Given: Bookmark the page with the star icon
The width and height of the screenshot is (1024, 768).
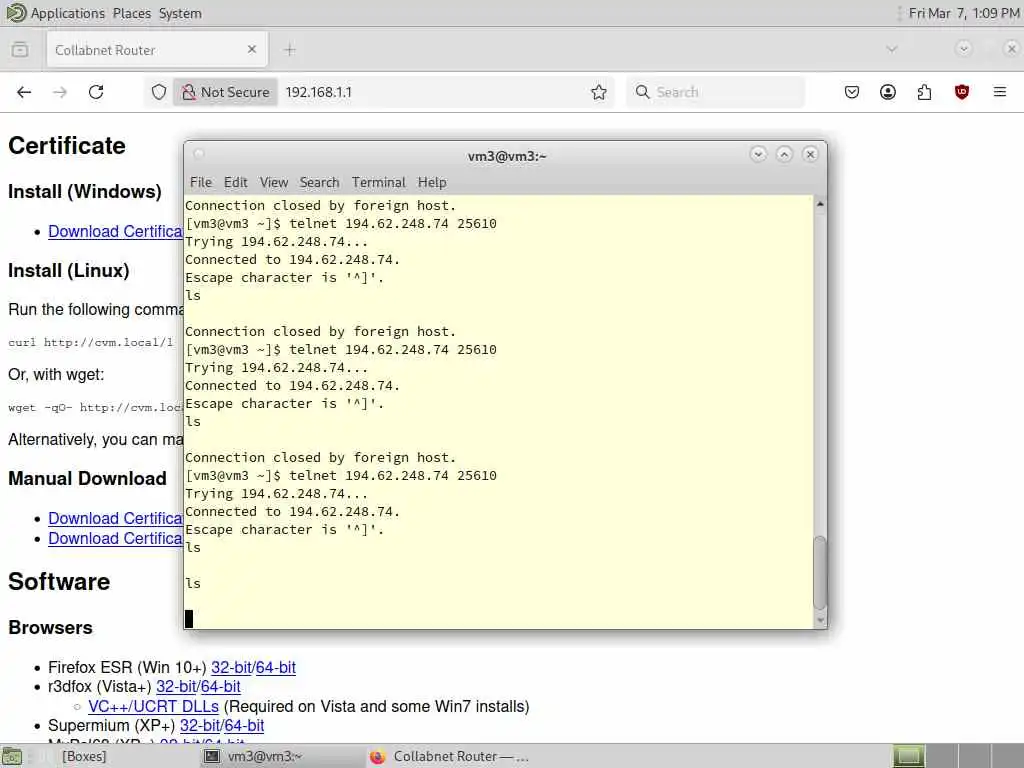Looking at the screenshot, I should pos(598,92).
